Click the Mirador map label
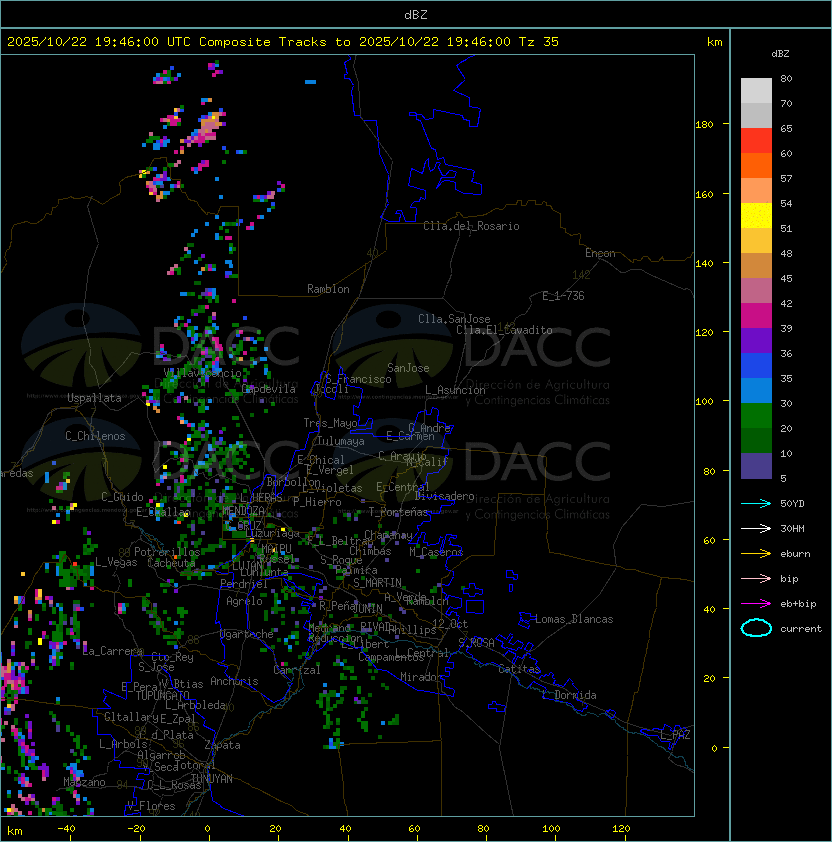The width and height of the screenshot is (832, 842). click(422, 677)
